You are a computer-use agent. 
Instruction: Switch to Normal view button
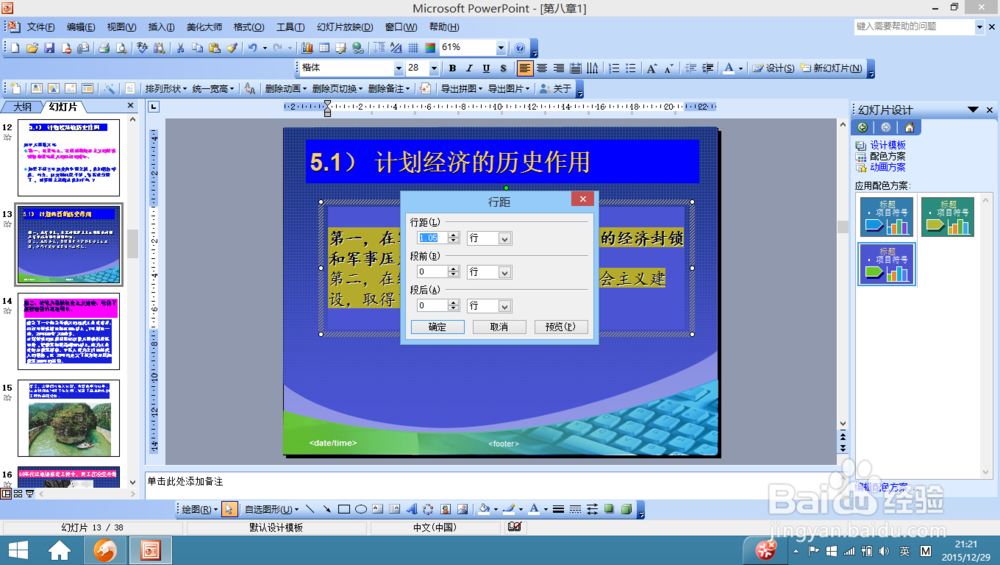point(6,494)
